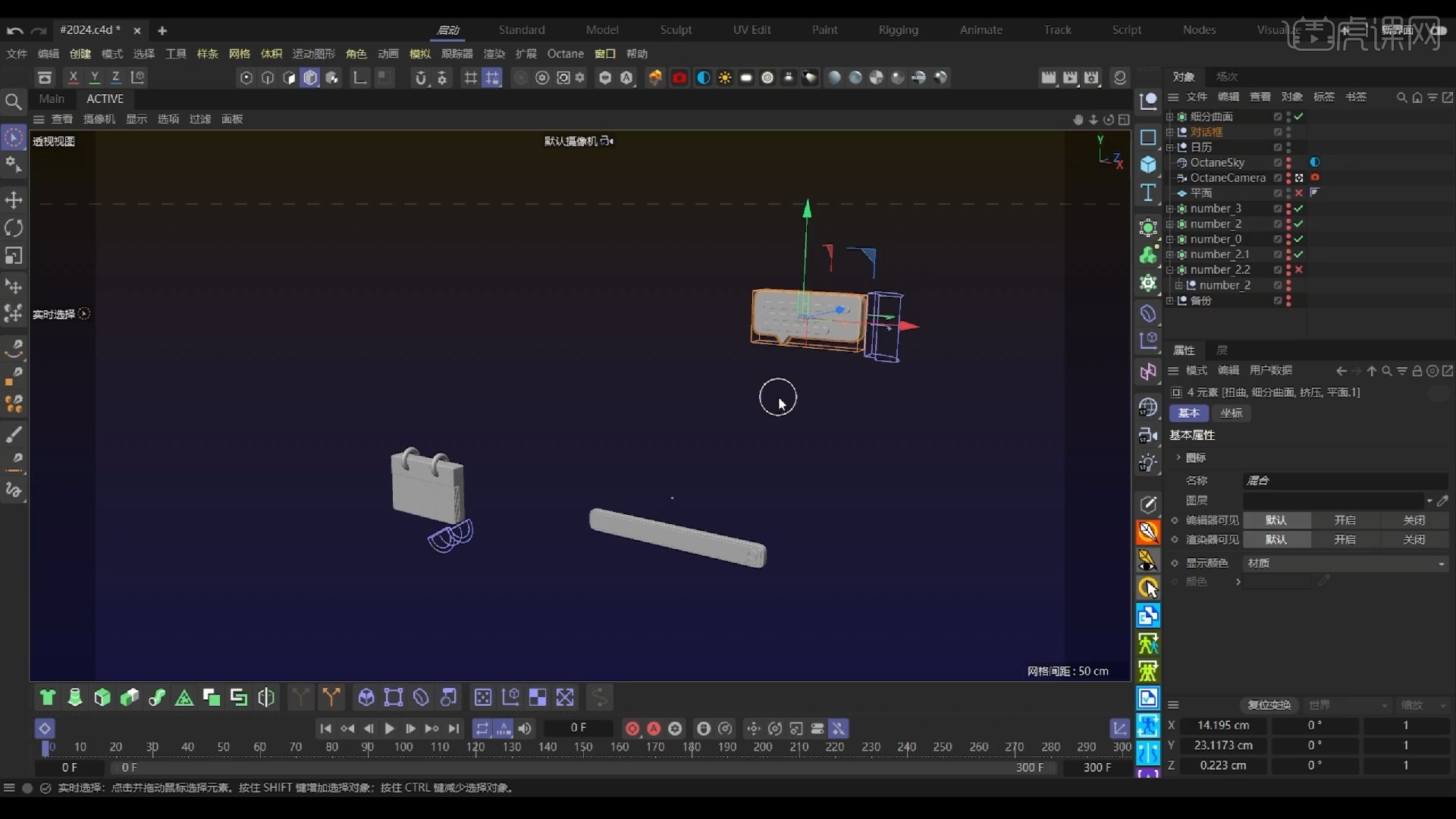Image resolution: width=1456 pixels, height=819 pixels.
Task: Click the OctaneSky blue tag icon
Action: tap(1315, 162)
